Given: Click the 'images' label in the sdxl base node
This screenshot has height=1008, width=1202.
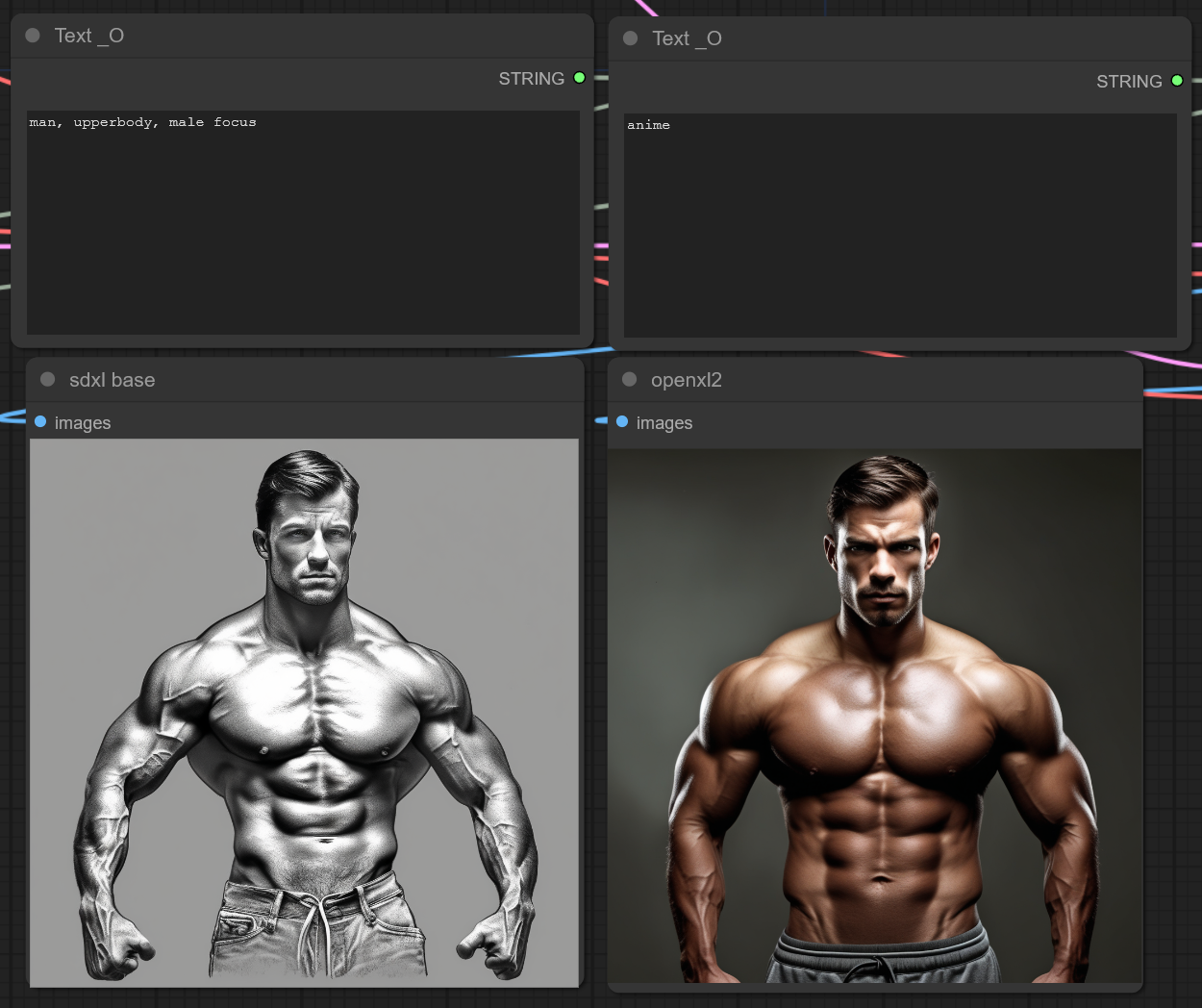Looking at the screenshot, I should coord(83,423).
